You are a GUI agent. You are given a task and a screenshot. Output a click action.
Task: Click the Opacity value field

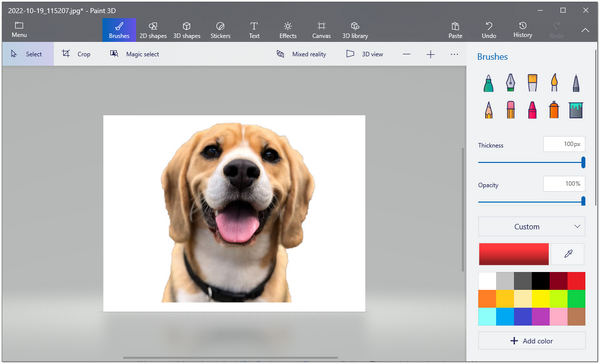[564, 184]
